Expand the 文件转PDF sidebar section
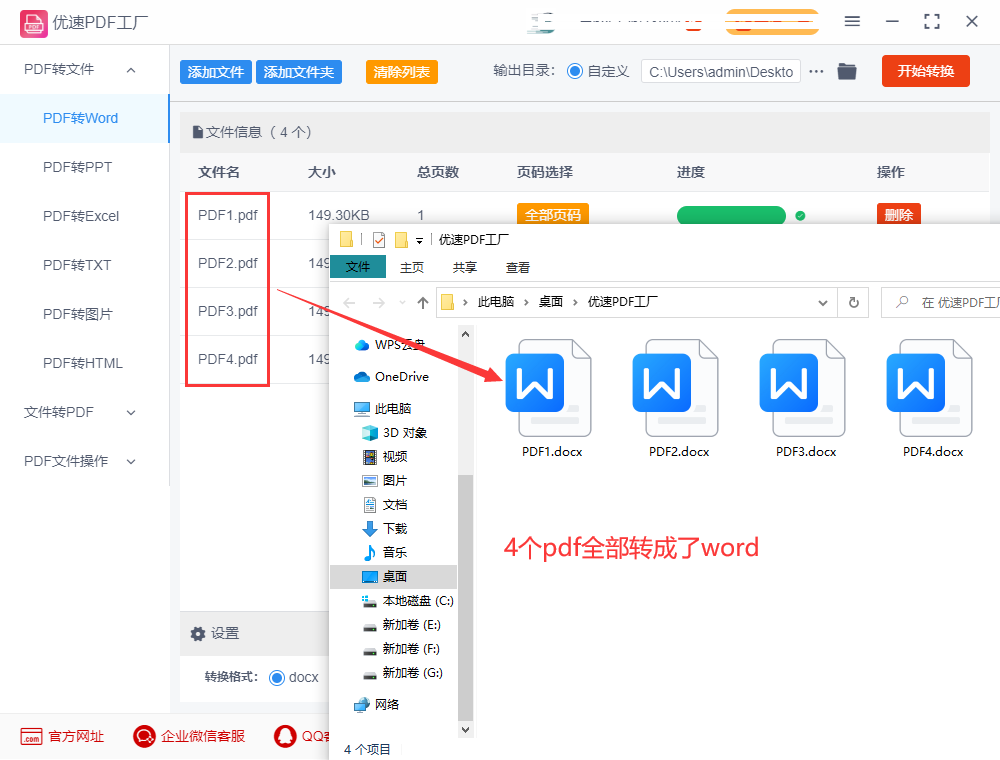Image resolution: width=1000 pixels, height=760 pixels. [x=131, y=413]
